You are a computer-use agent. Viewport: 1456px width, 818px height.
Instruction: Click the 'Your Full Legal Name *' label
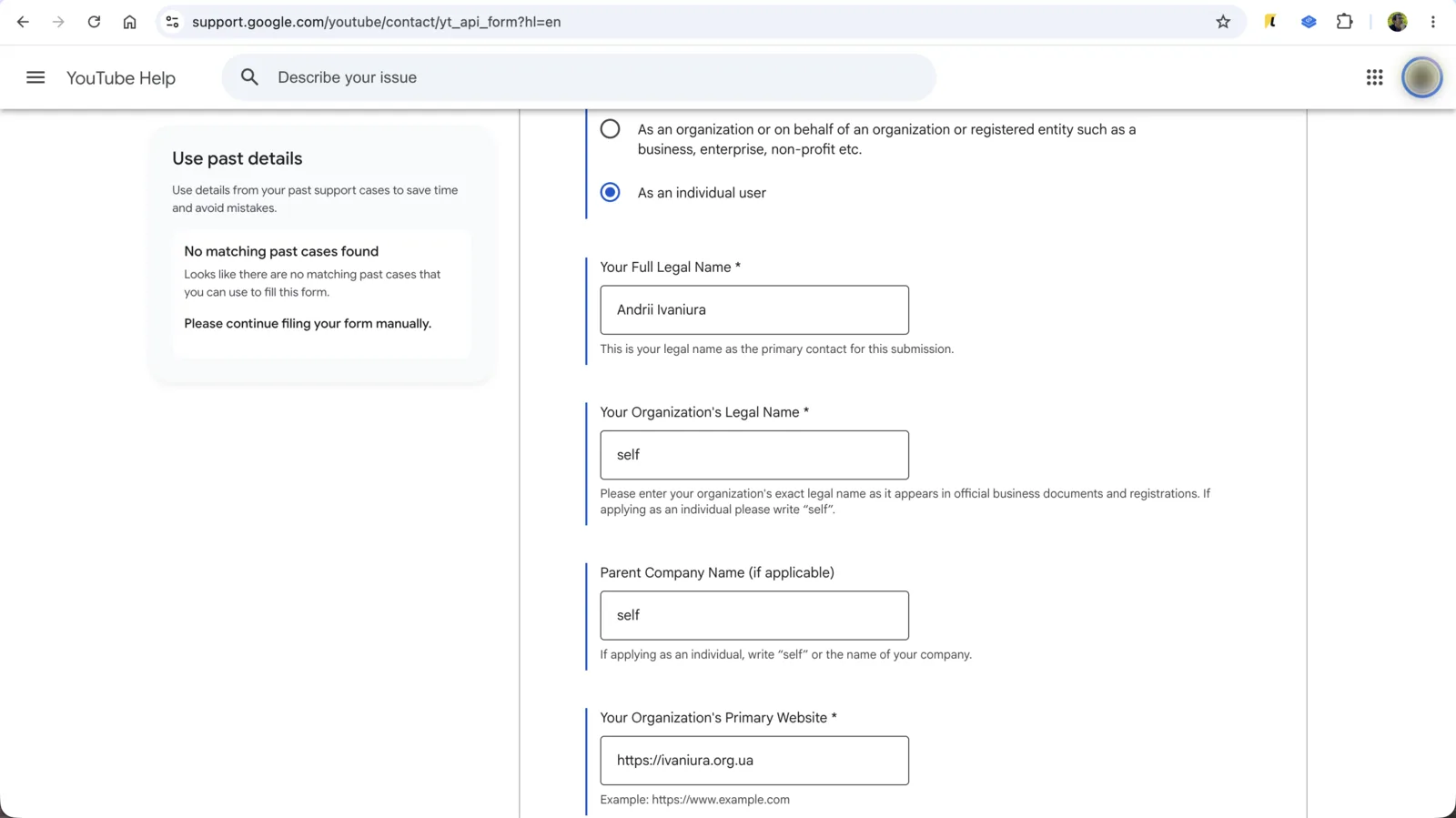tap(671, 267)
